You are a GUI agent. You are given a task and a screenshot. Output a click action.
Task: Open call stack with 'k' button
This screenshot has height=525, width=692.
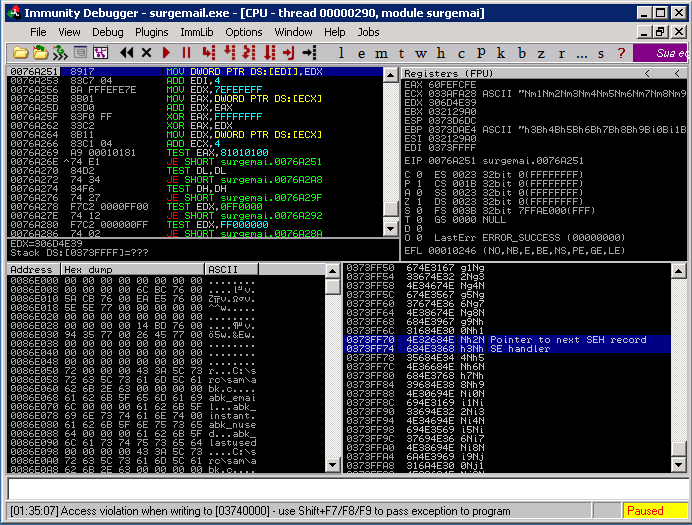[499, 52]
